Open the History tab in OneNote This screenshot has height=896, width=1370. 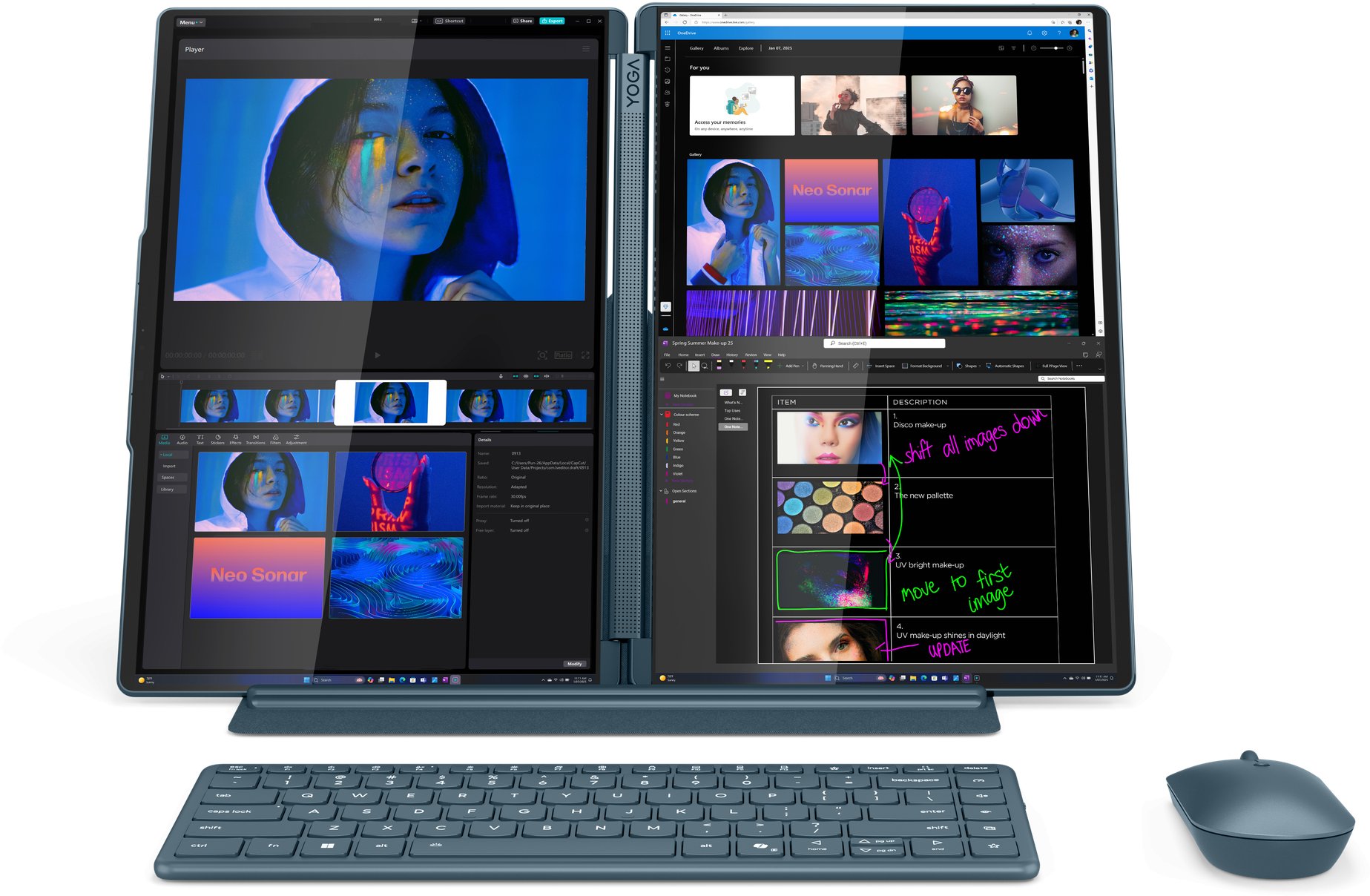(x=732, y=355)
